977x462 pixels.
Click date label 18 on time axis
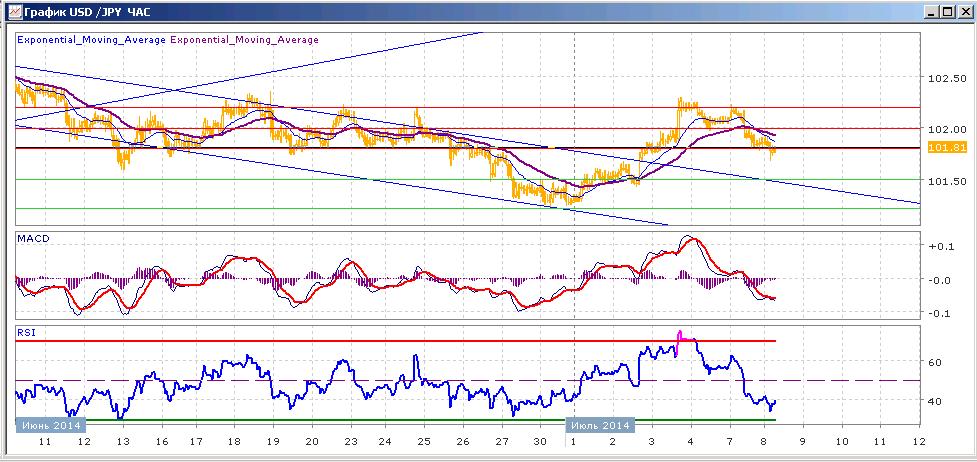[x=236, y=441]
